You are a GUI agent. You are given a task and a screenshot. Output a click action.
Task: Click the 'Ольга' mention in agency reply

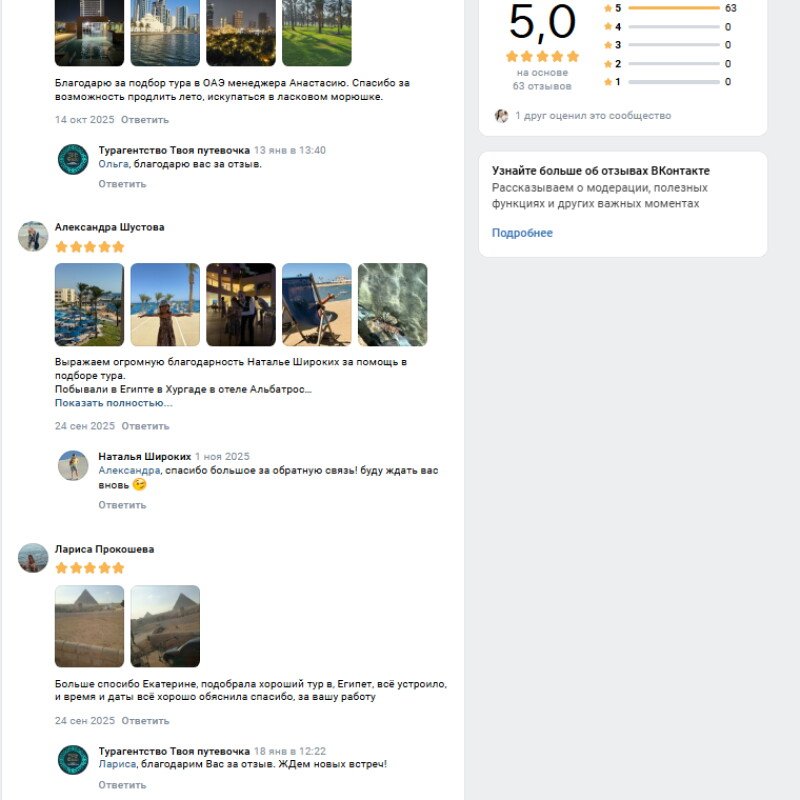(x=113, y=164)
